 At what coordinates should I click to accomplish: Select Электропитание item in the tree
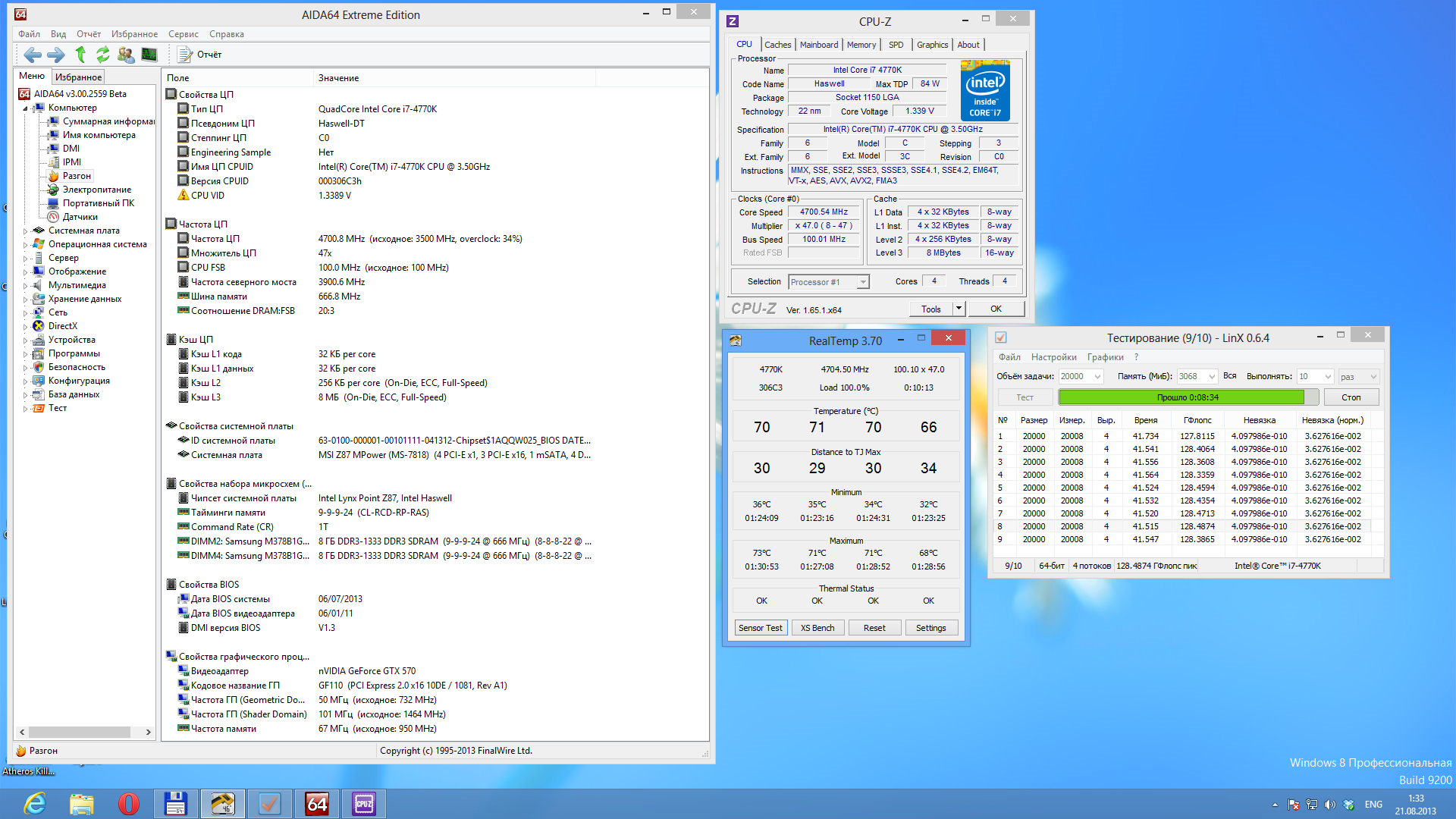click(96, 190)
